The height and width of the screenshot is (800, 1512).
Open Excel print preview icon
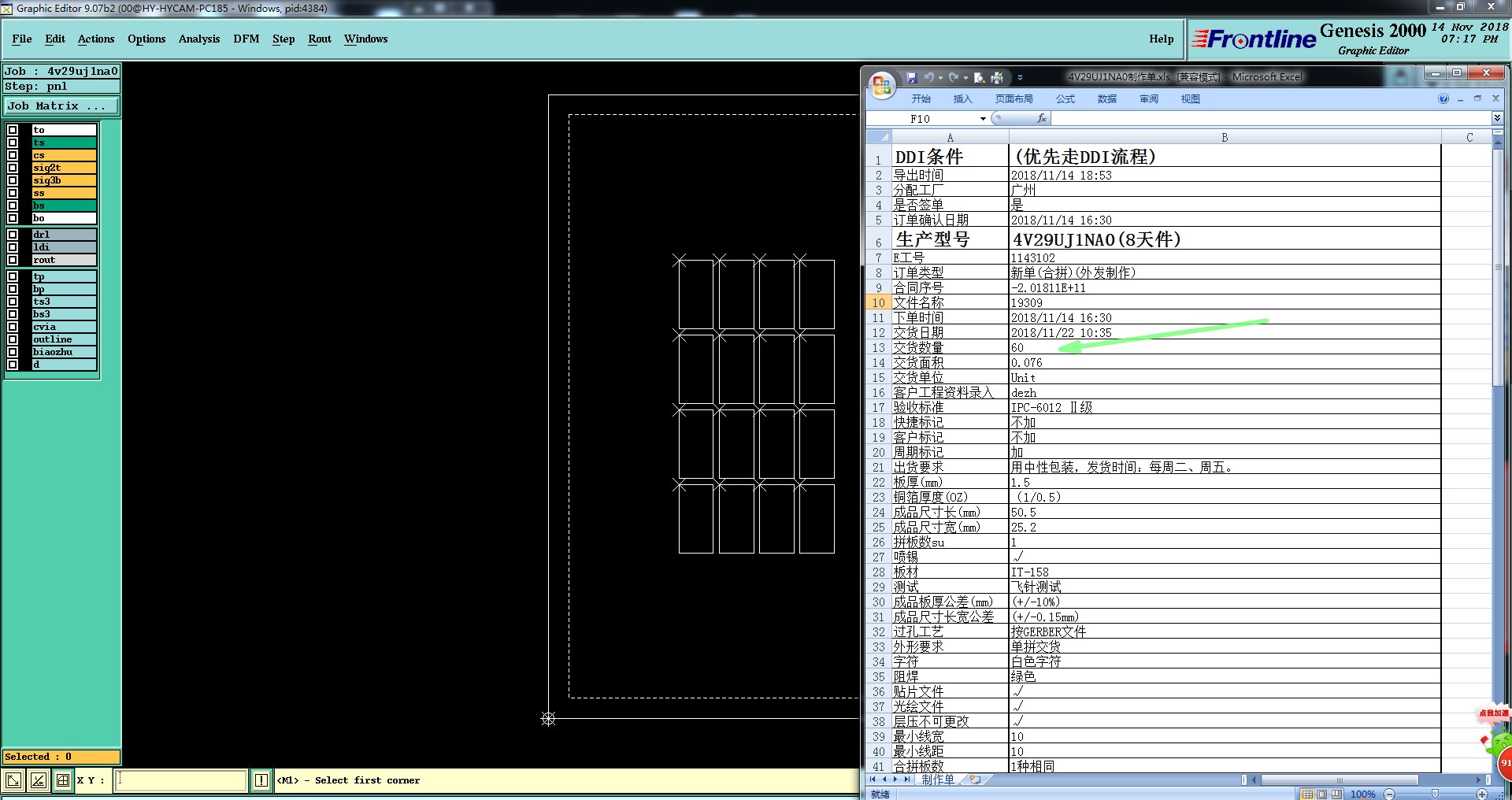[x=979, y=78]
